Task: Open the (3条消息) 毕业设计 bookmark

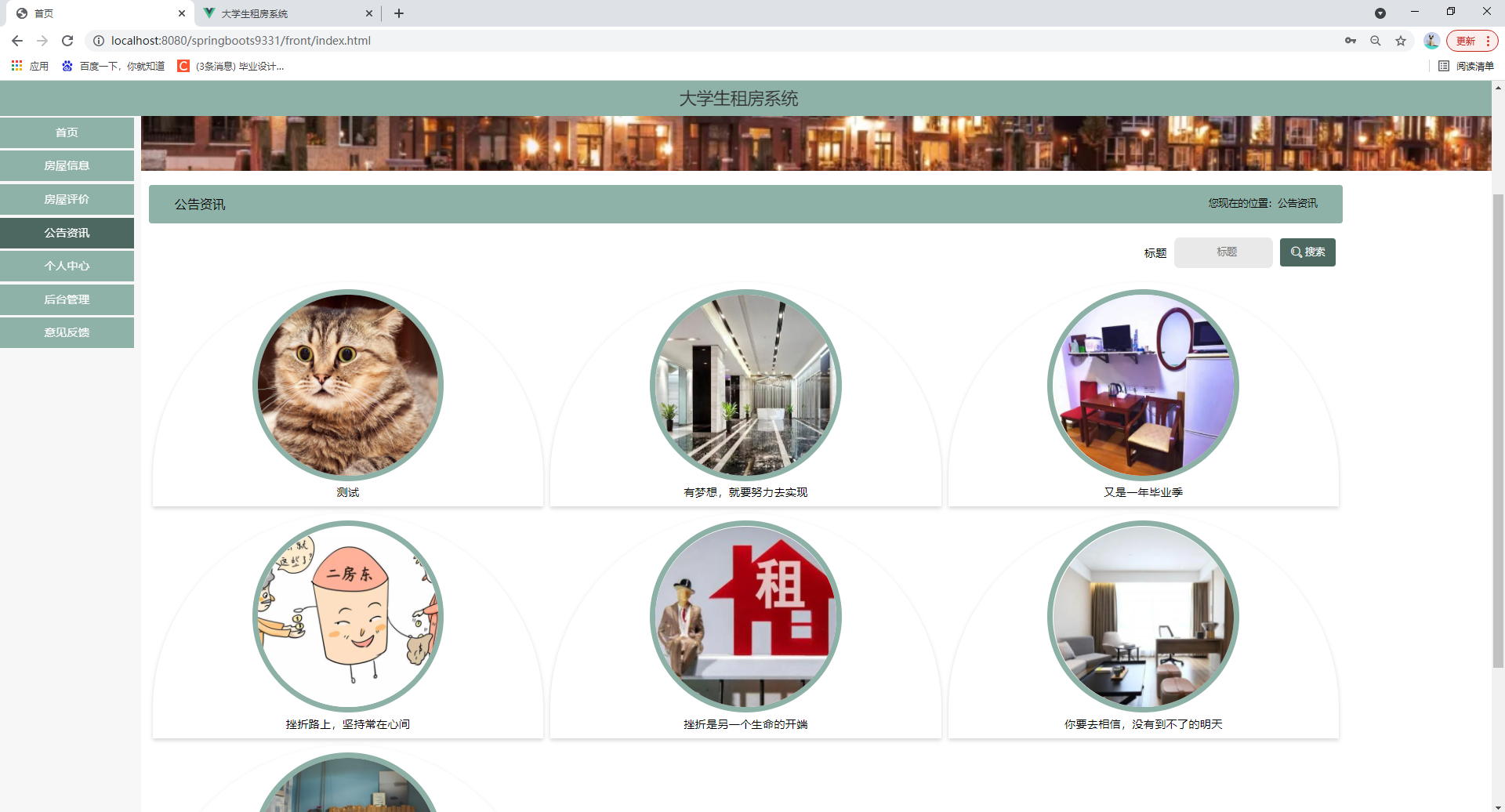Action: click(231, 67)
